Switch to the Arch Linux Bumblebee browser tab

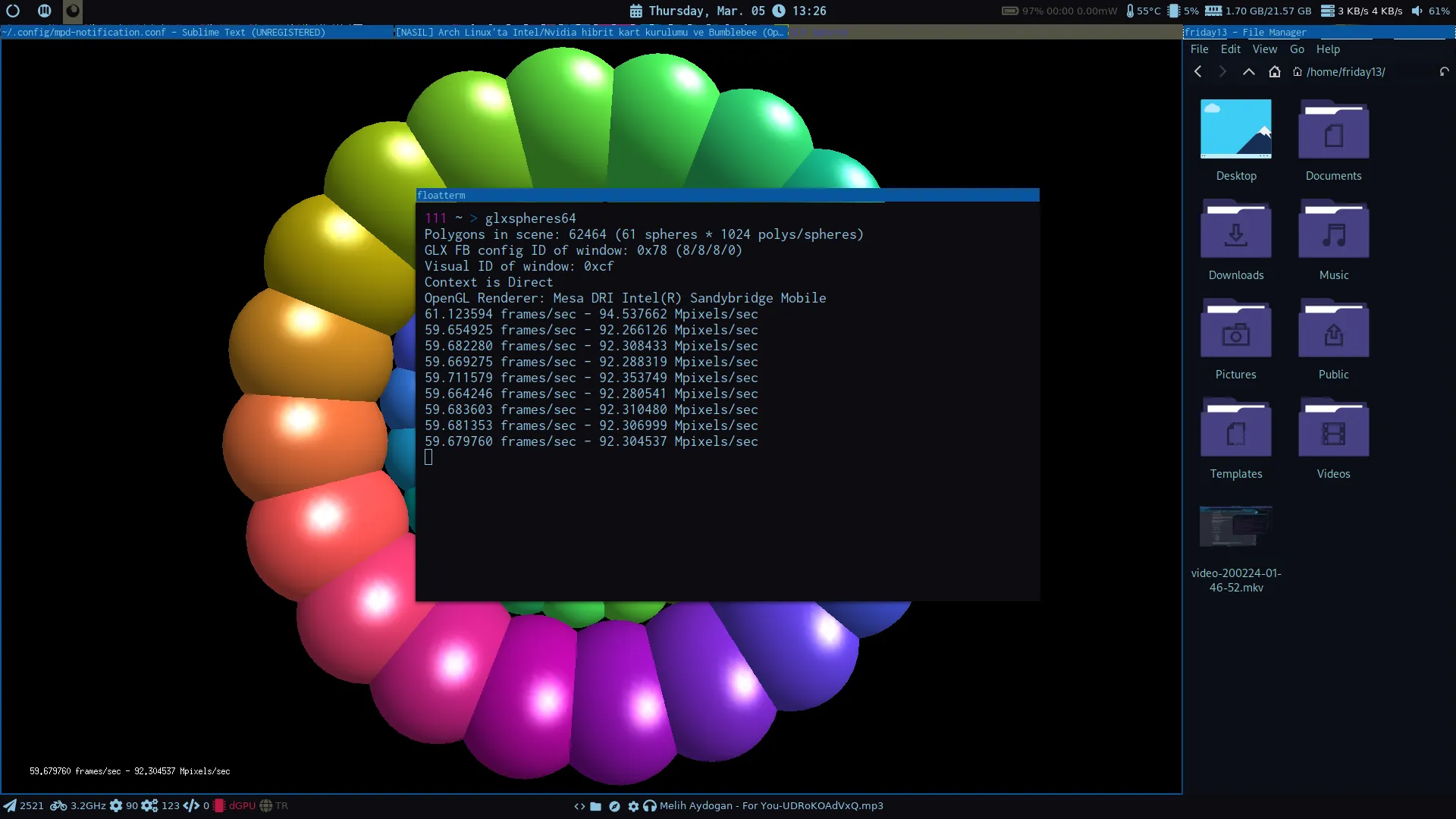click(x=591, y=33)
